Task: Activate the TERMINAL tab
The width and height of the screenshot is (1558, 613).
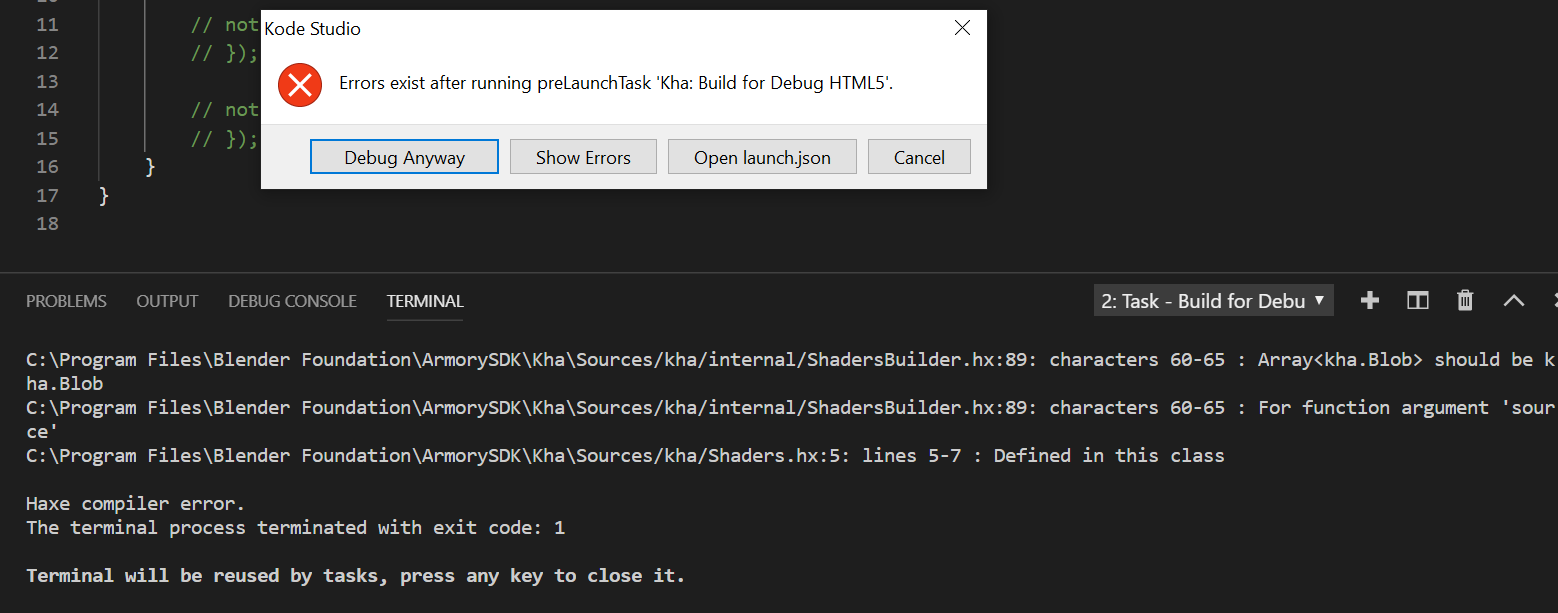Action: tap(425, 301)
